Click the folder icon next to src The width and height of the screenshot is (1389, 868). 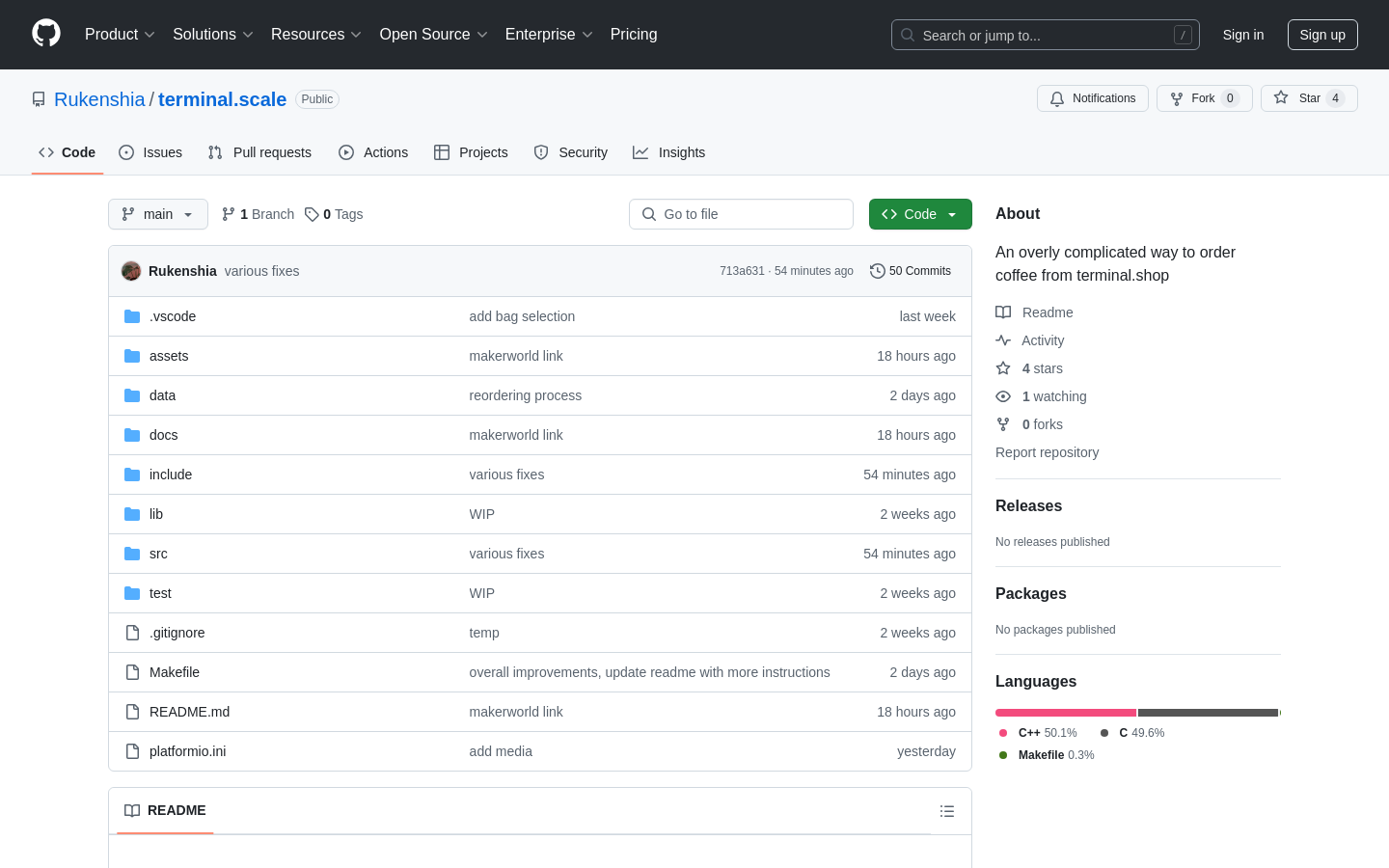pos(132,554)
